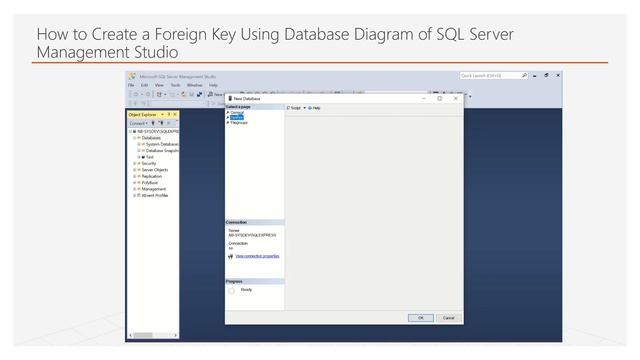The height and width of the screenshot is (360, 640).
Task: Click the navigate back toolbar icon
Action: 136,94
